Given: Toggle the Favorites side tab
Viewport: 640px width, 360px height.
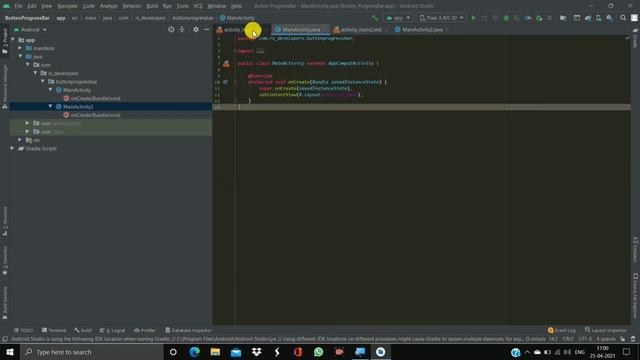Looking at the screenshot, I should coord(5,260).
